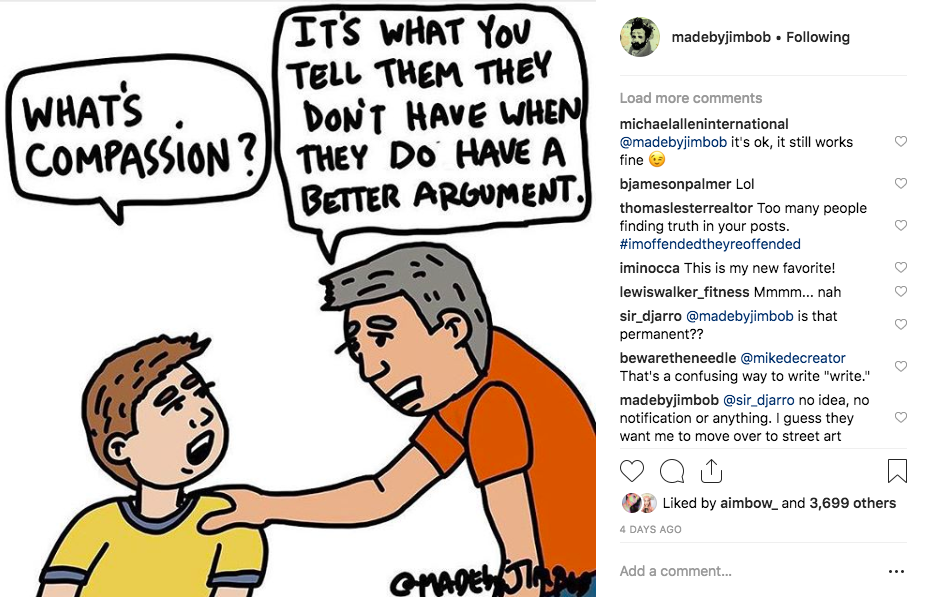928x597 pixels.
Task: Expand Load more comments
Action: pos(691,98)
